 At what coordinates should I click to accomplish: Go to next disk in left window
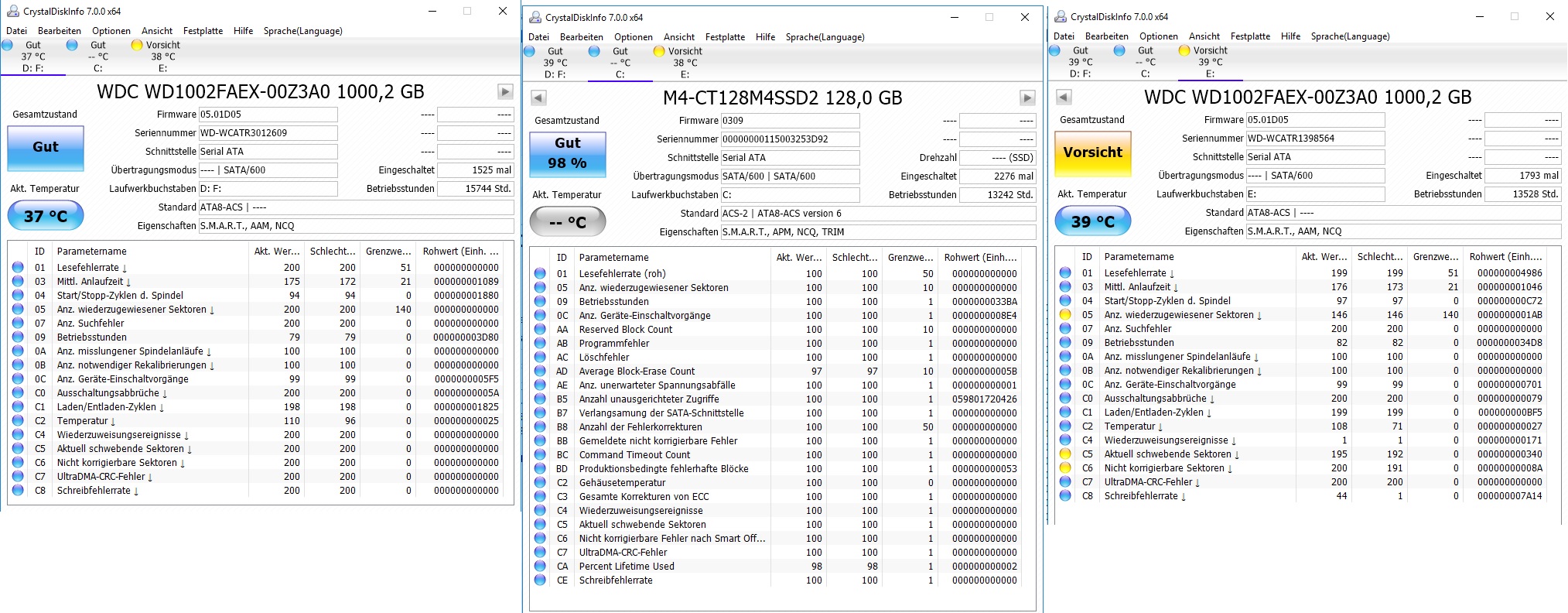click(x=505, y=91)
